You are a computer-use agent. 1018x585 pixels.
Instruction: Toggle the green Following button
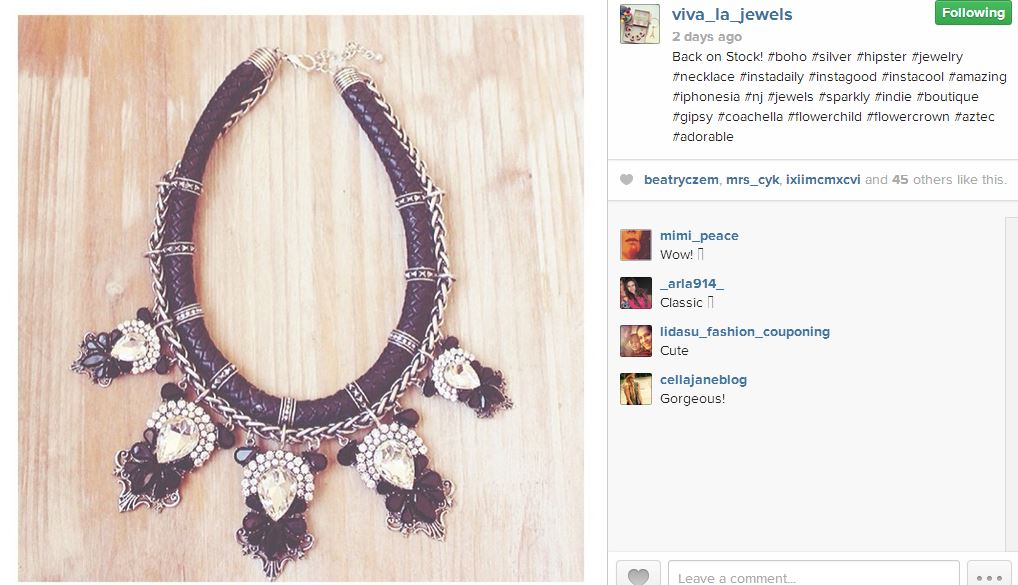click(x=973, y=12)
